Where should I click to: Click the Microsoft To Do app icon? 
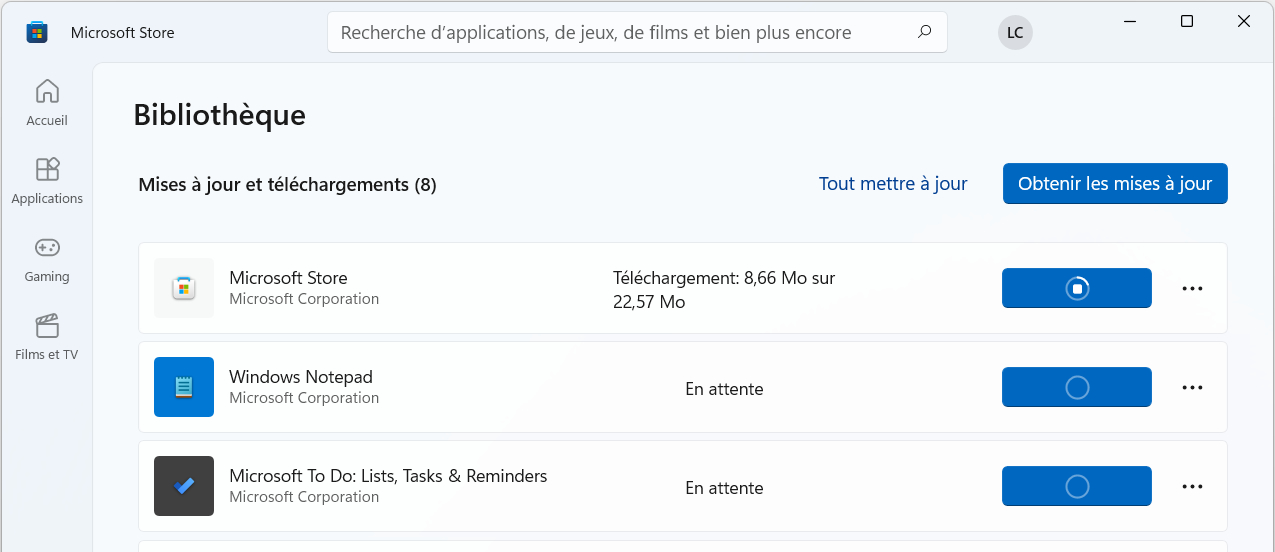(x=184, y=486)
